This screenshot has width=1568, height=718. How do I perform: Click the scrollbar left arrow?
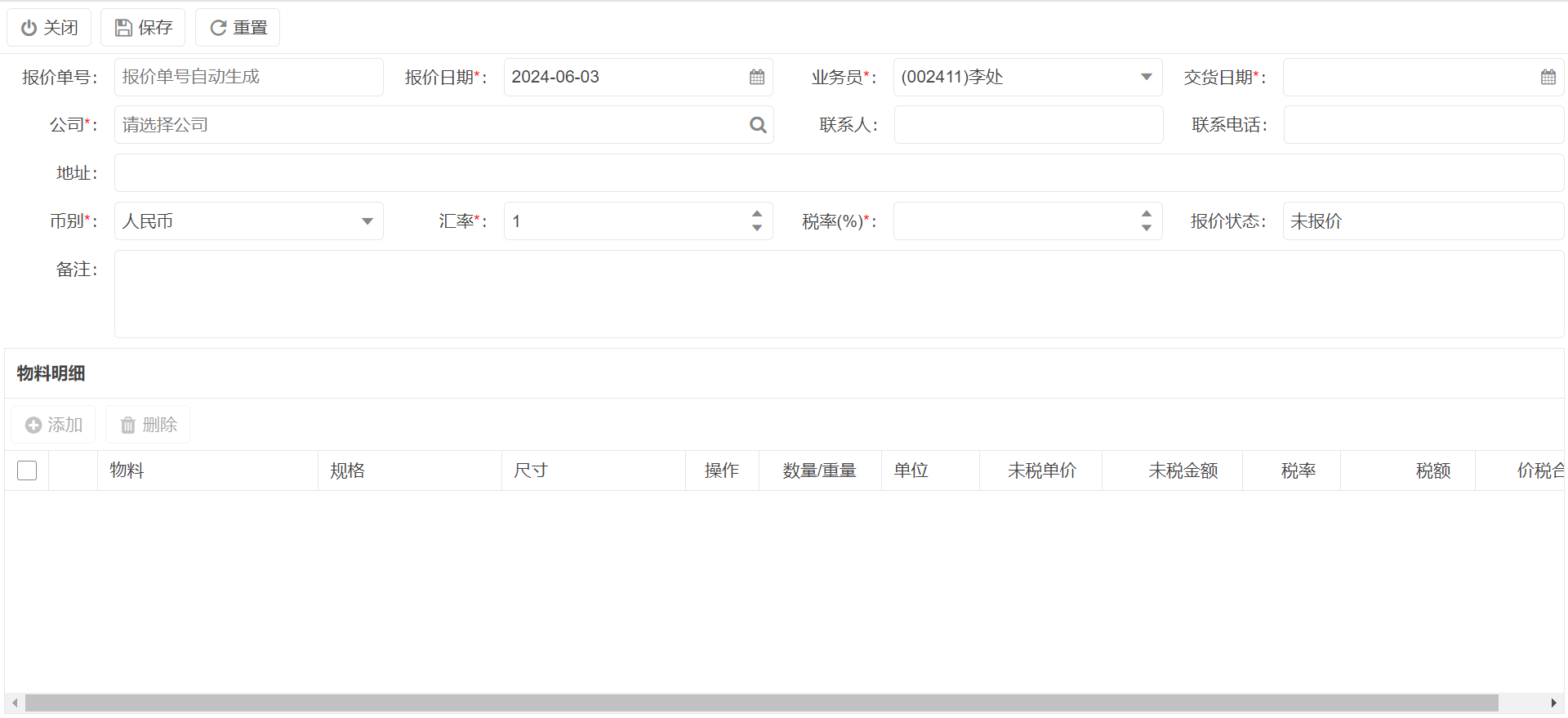tap(15, 703)
